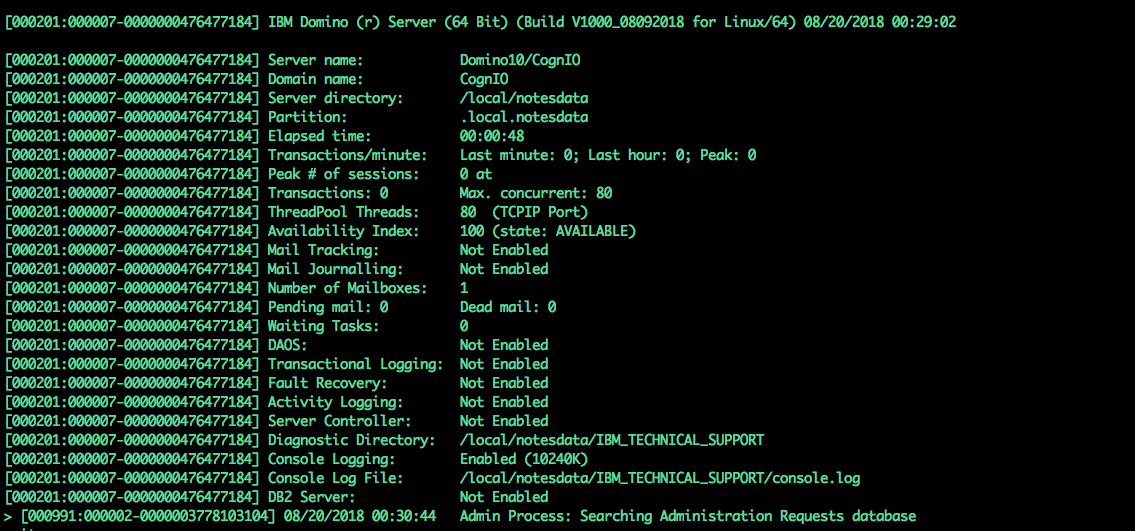
Task: Click the Transactions/minute line values
Action: (608, 155)
